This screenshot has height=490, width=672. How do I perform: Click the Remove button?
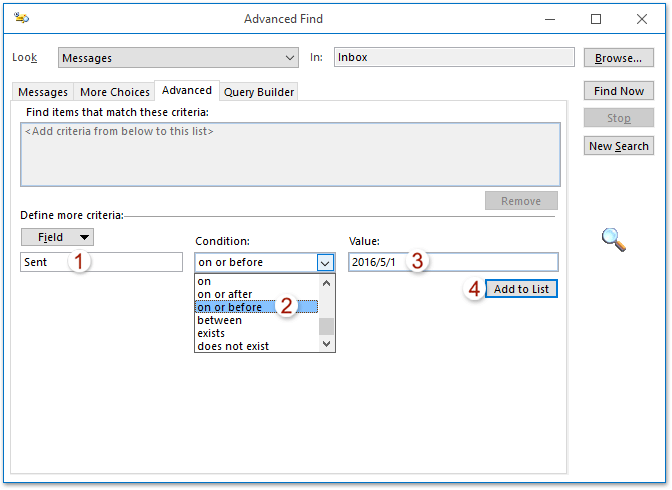point(521,201)
